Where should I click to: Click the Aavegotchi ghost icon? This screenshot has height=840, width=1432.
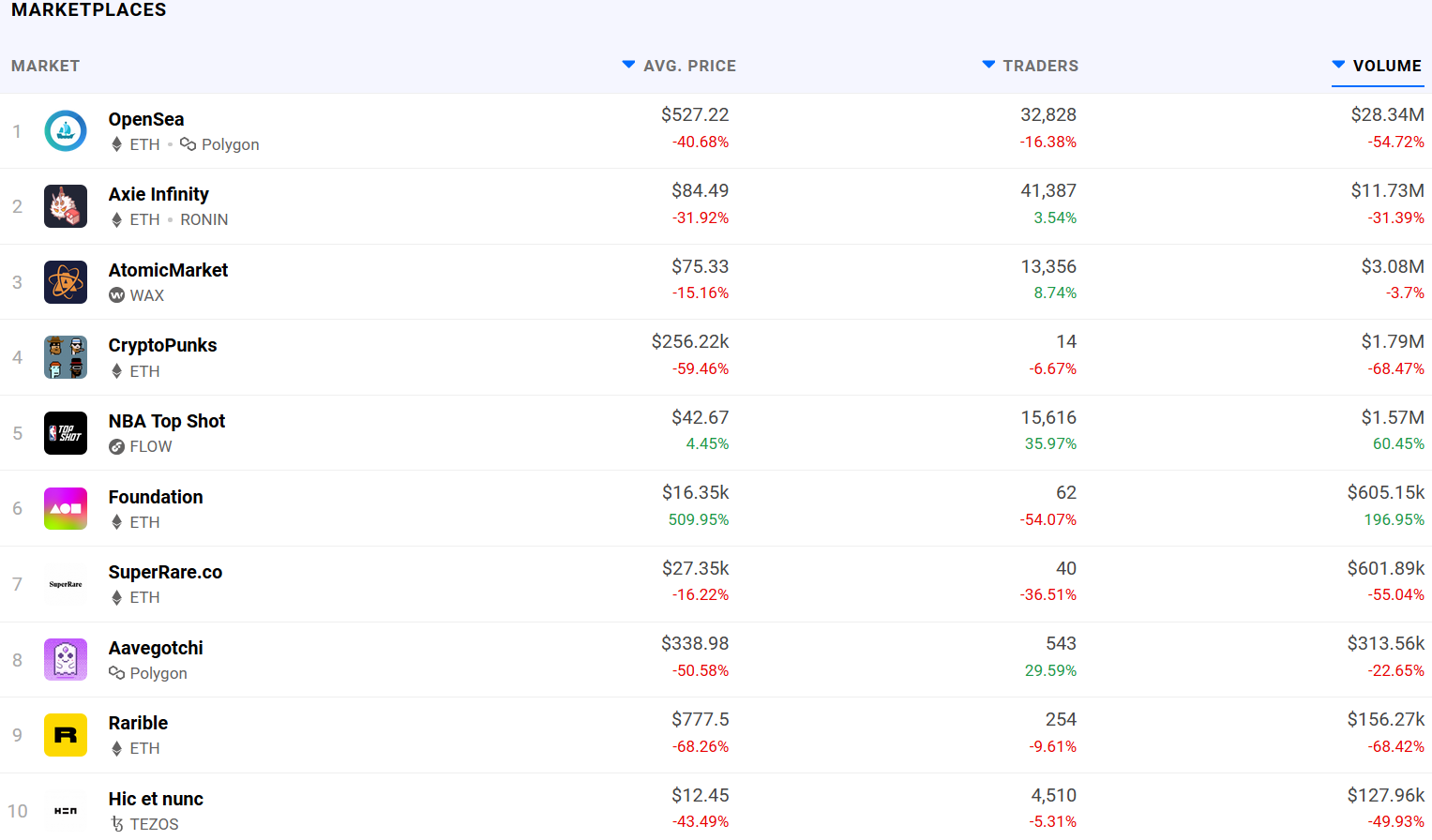pos(66,660)
